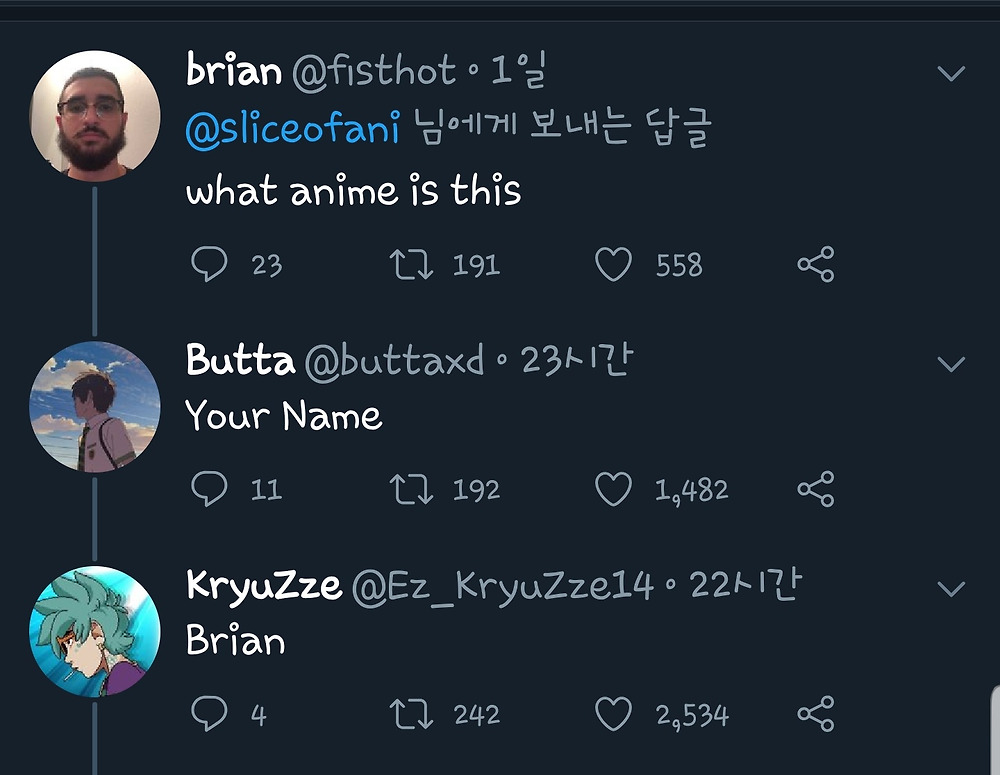Reply to brian's tweet
The width and height of the screenshot is (1000, 775).
[209, 264]
